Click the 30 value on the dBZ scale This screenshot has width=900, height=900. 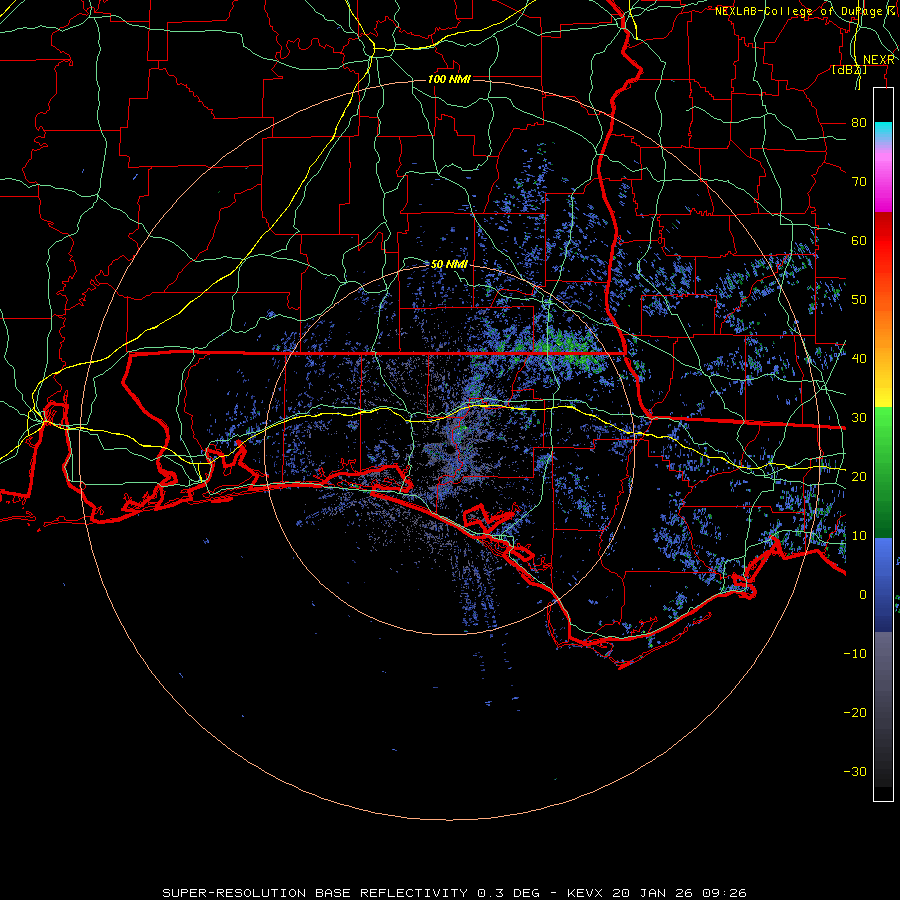pos(859,417)
